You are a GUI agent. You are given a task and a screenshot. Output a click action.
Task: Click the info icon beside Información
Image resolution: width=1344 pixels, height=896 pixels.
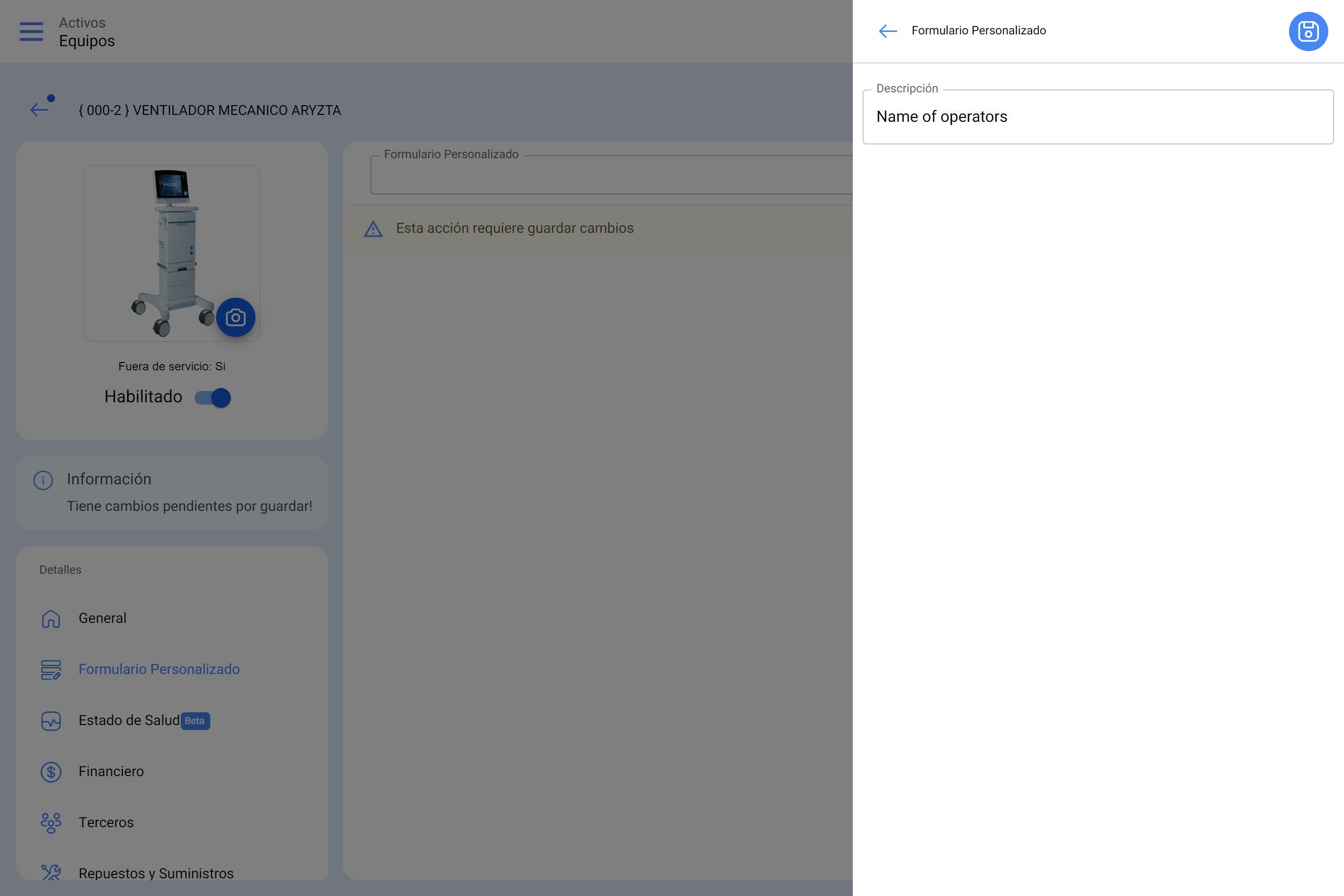(x=43, y=480)
